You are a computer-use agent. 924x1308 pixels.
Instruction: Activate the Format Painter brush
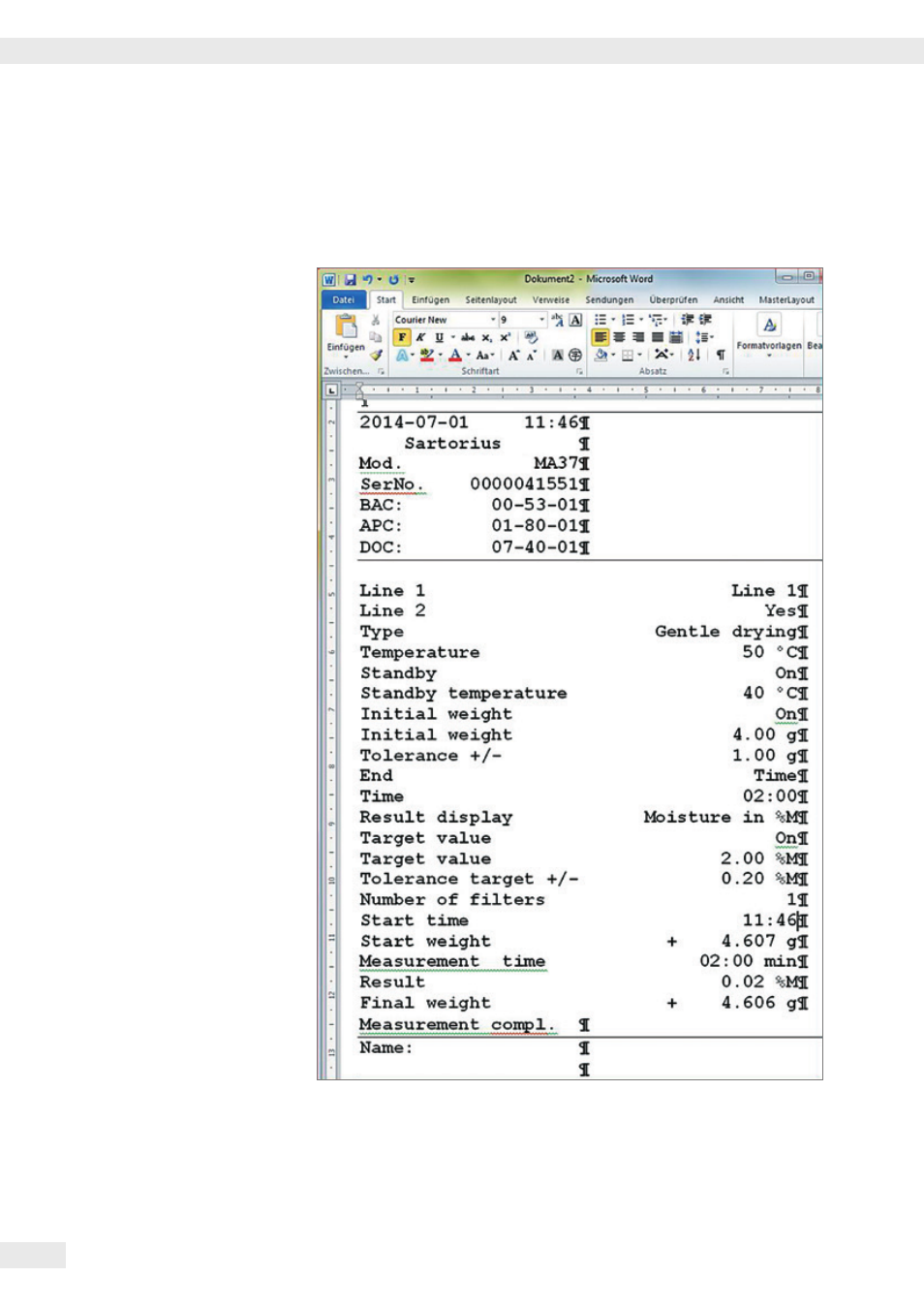coord(376,355)
